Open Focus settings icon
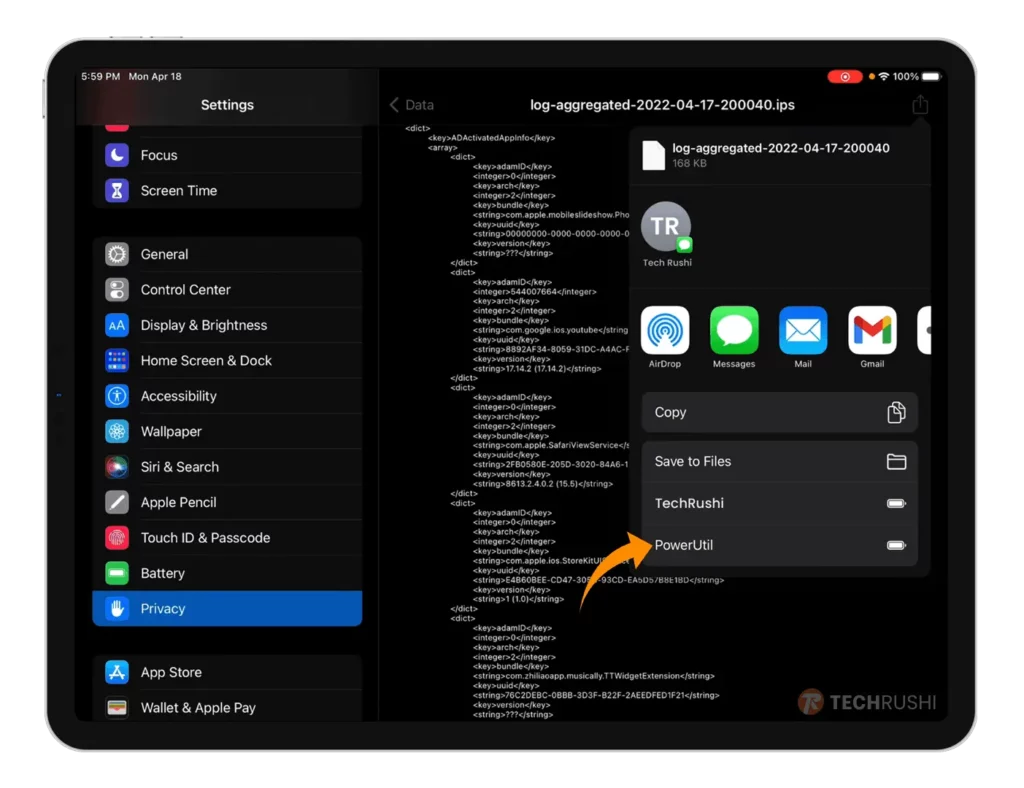The height and width of the screenshot is (788, 1024). click(x=117, y=155)
